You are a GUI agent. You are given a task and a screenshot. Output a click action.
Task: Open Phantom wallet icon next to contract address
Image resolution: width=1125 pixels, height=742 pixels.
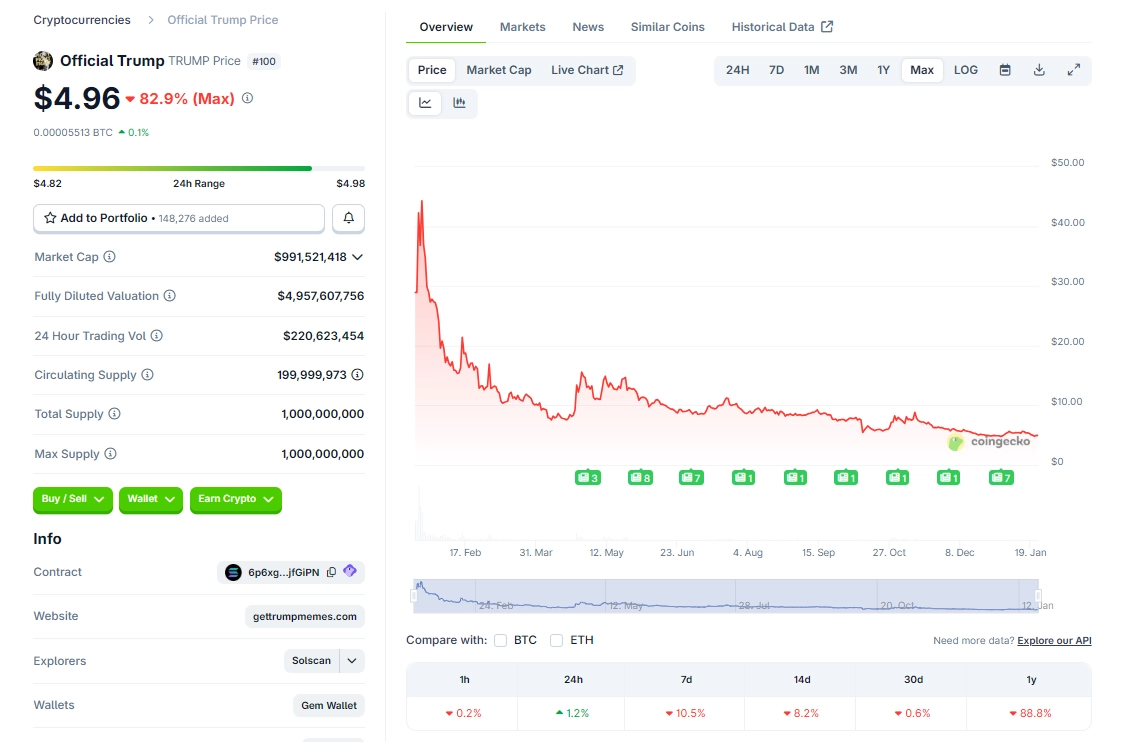coord(350,571)
